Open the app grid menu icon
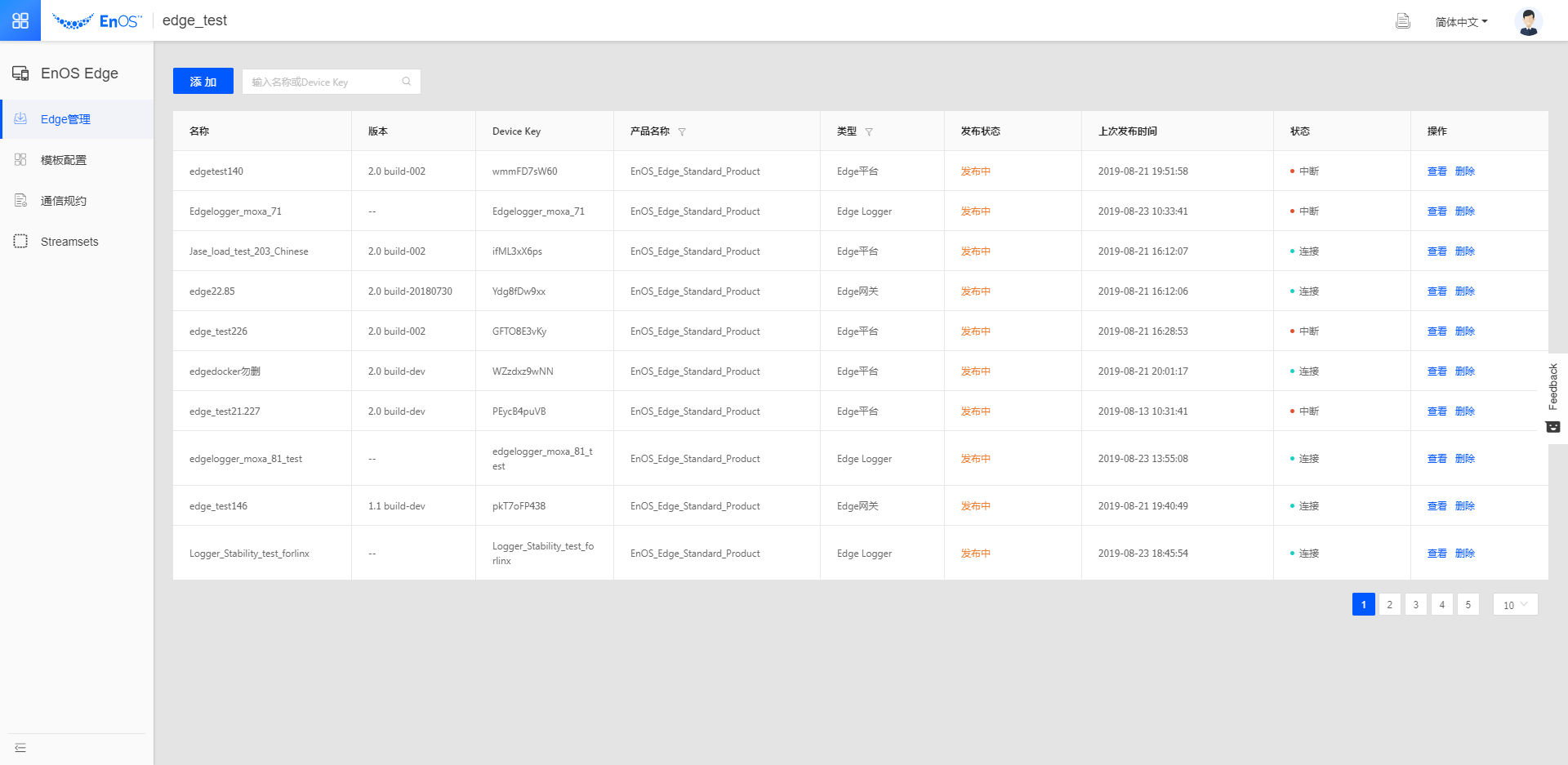This screenshot has height=765, width=1568. point(20,20)
